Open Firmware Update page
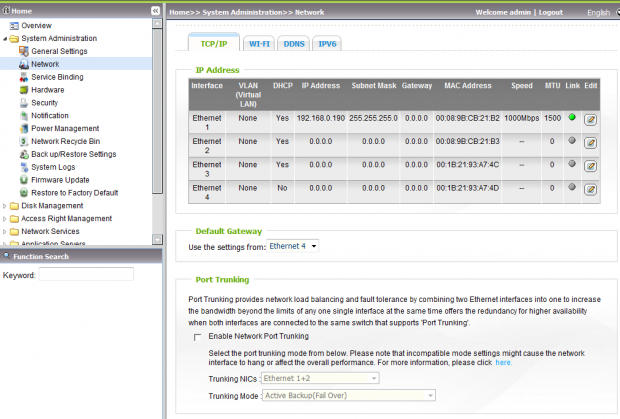The width and height of the screenshot is (620, 419). [60, 180]
